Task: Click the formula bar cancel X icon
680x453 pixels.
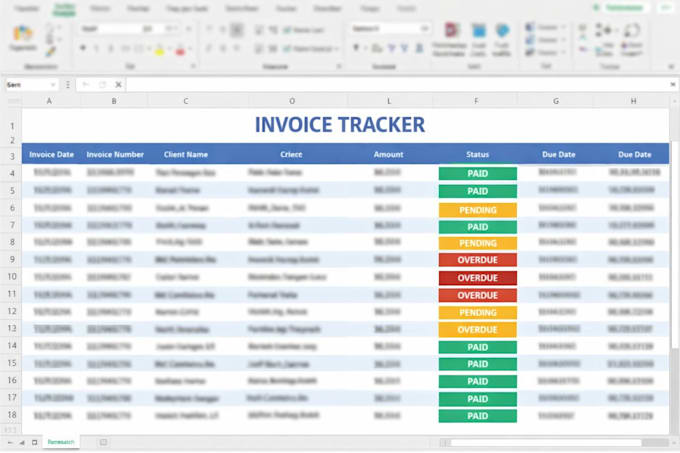Action: (118, 85)
